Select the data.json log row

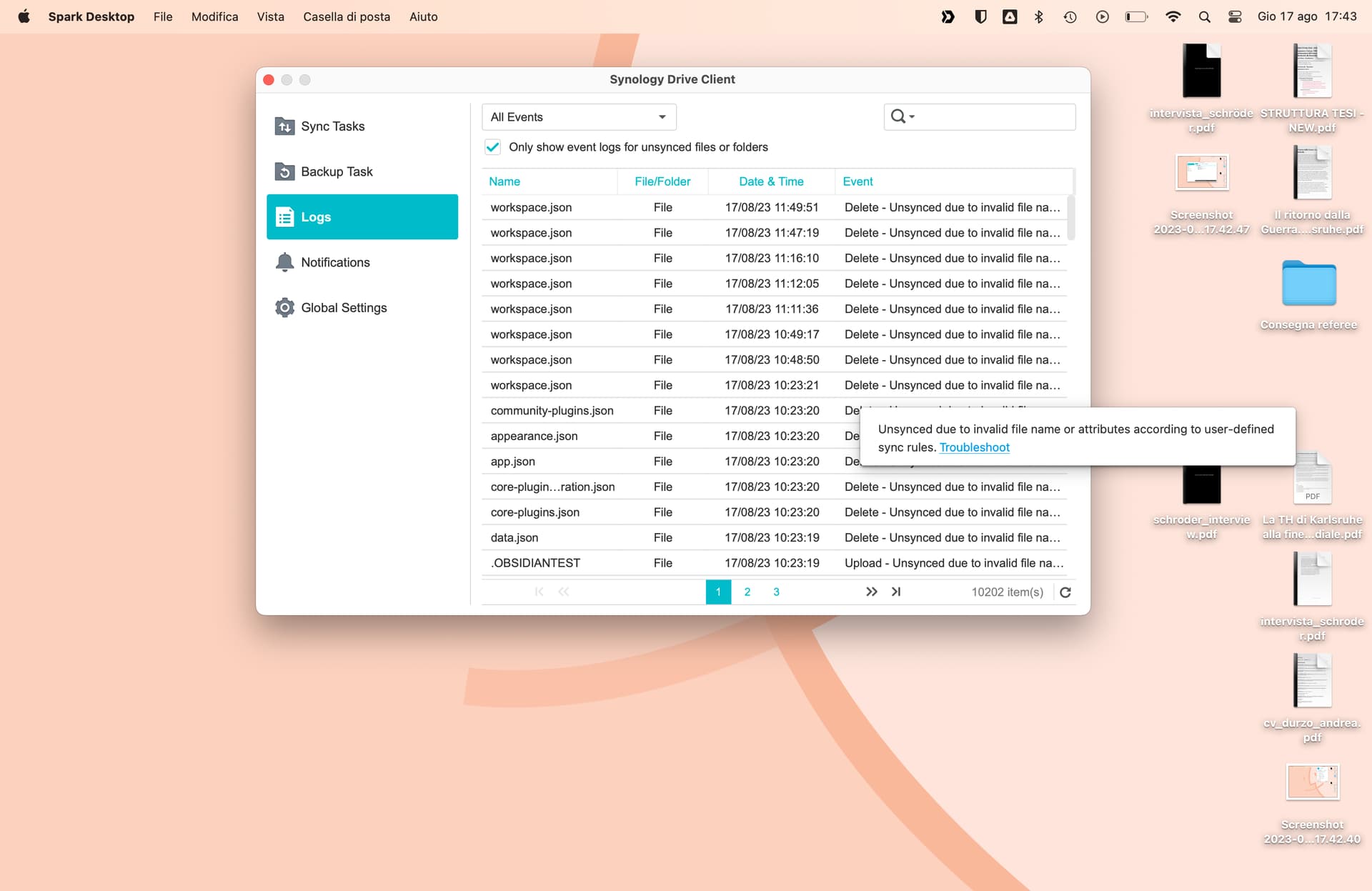(x=775, y=537)
